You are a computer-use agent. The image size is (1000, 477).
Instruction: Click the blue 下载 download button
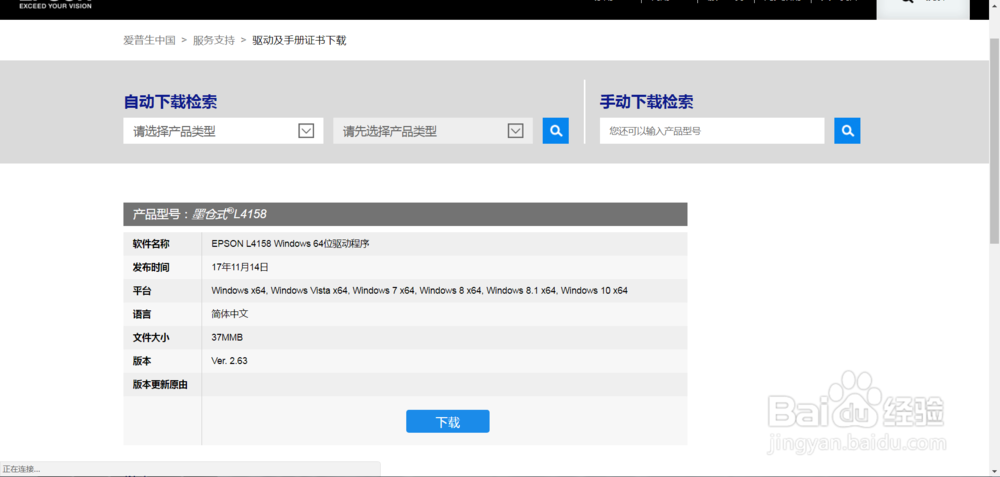(448, 422)
